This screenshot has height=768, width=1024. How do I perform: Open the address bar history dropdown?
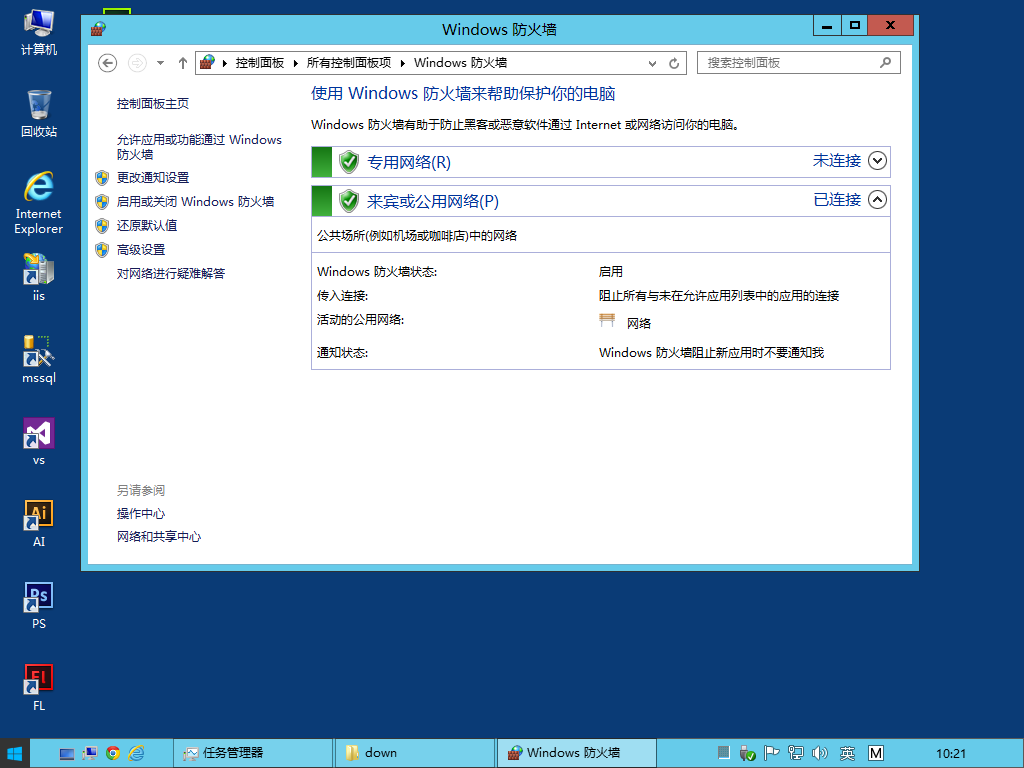pos(652,63)
